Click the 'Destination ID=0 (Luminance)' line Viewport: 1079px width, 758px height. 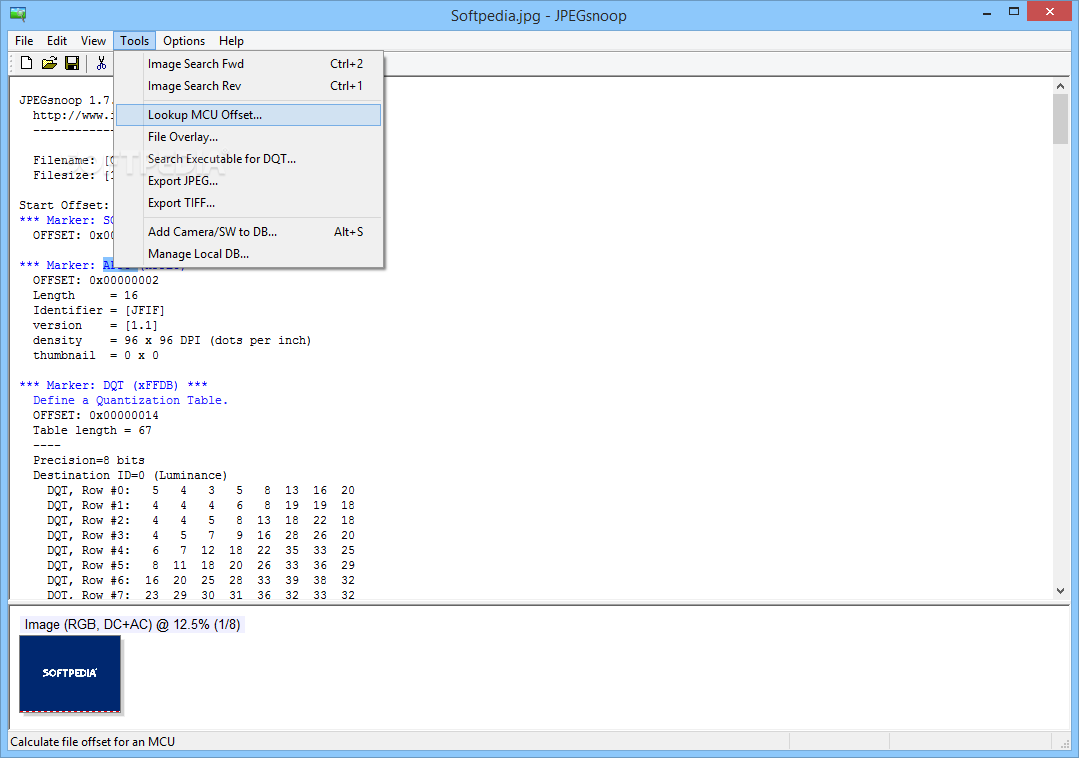coord(130,475)
